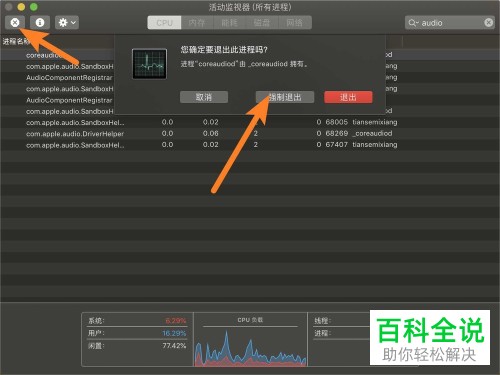The width and height of the screenshot is (500, 375).
Task: Click the yellow minimize window button
Action: pyautogui.click(x=21, y=7)
